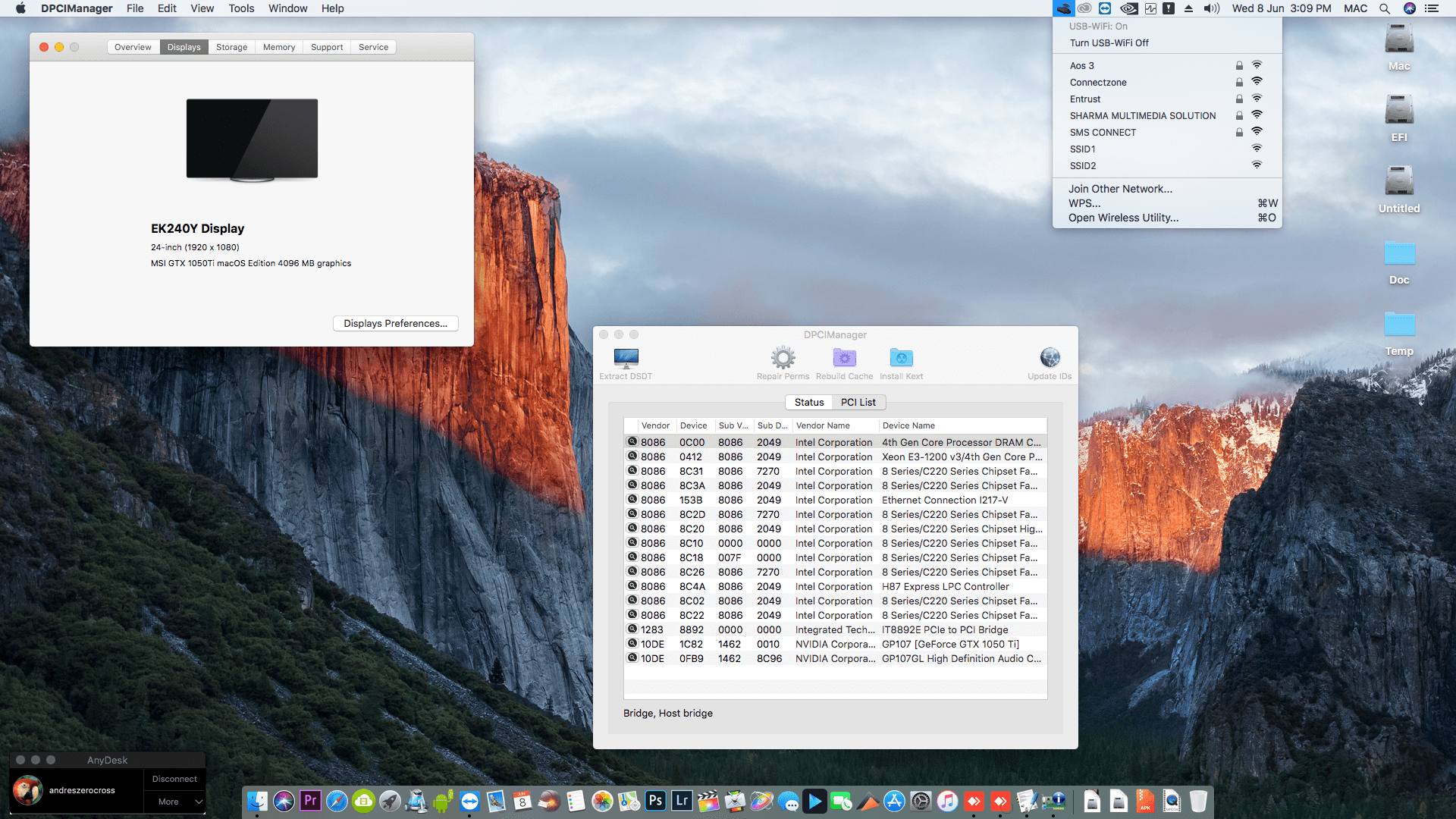Open the Mac drive on the desktop

point(1399,40)
